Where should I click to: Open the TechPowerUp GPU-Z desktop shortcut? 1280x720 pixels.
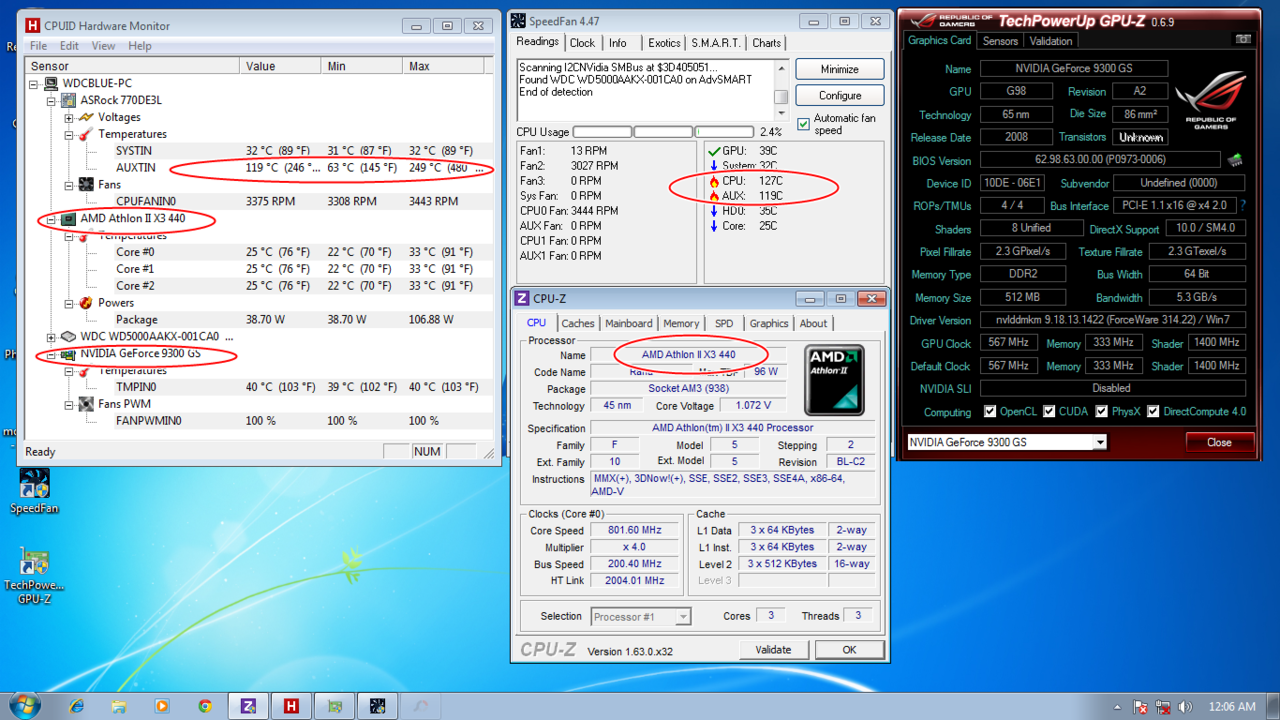coord(34,576)
